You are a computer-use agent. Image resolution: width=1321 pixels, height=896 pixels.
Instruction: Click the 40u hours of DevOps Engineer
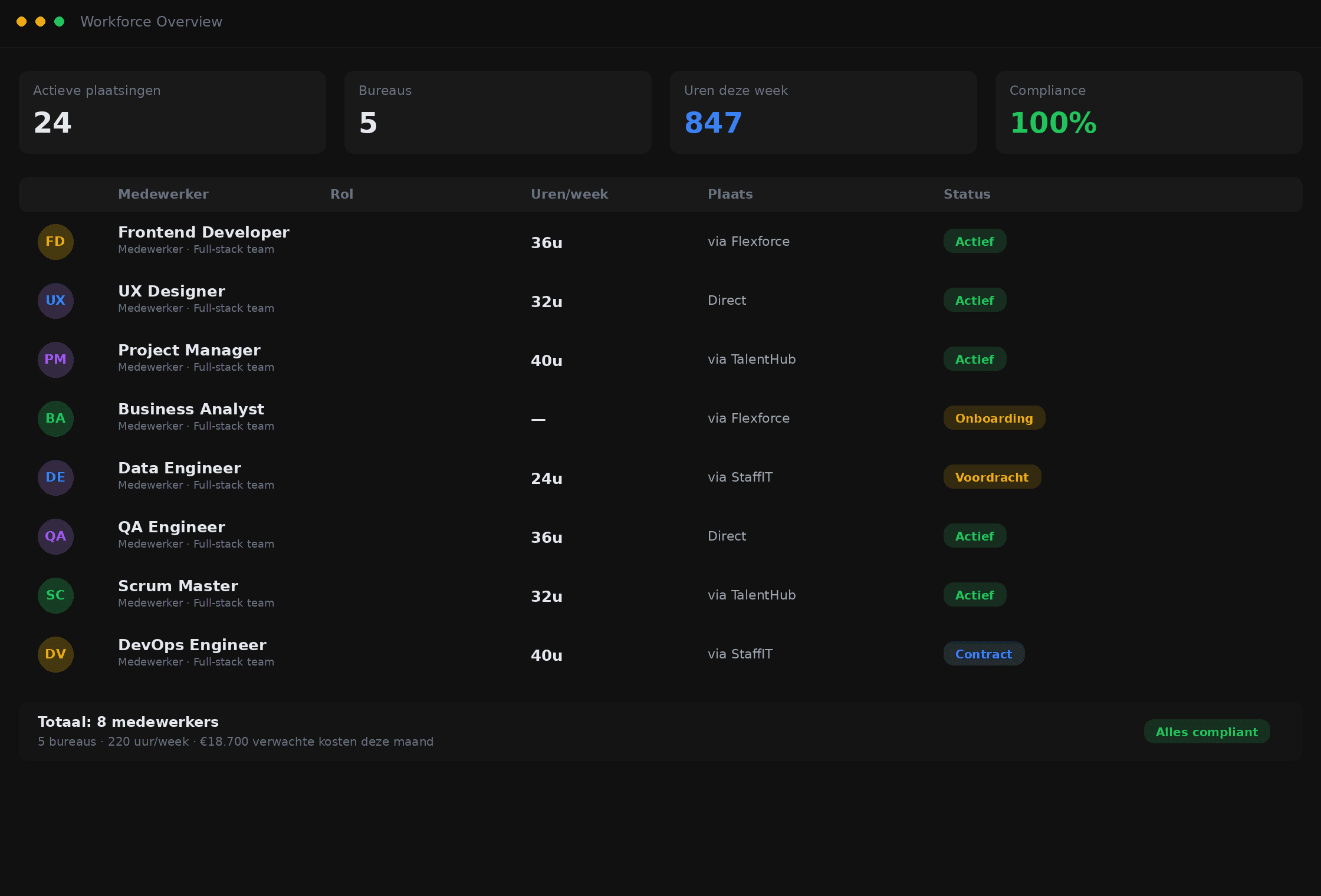pyautogui.click(x=547, y=655)
